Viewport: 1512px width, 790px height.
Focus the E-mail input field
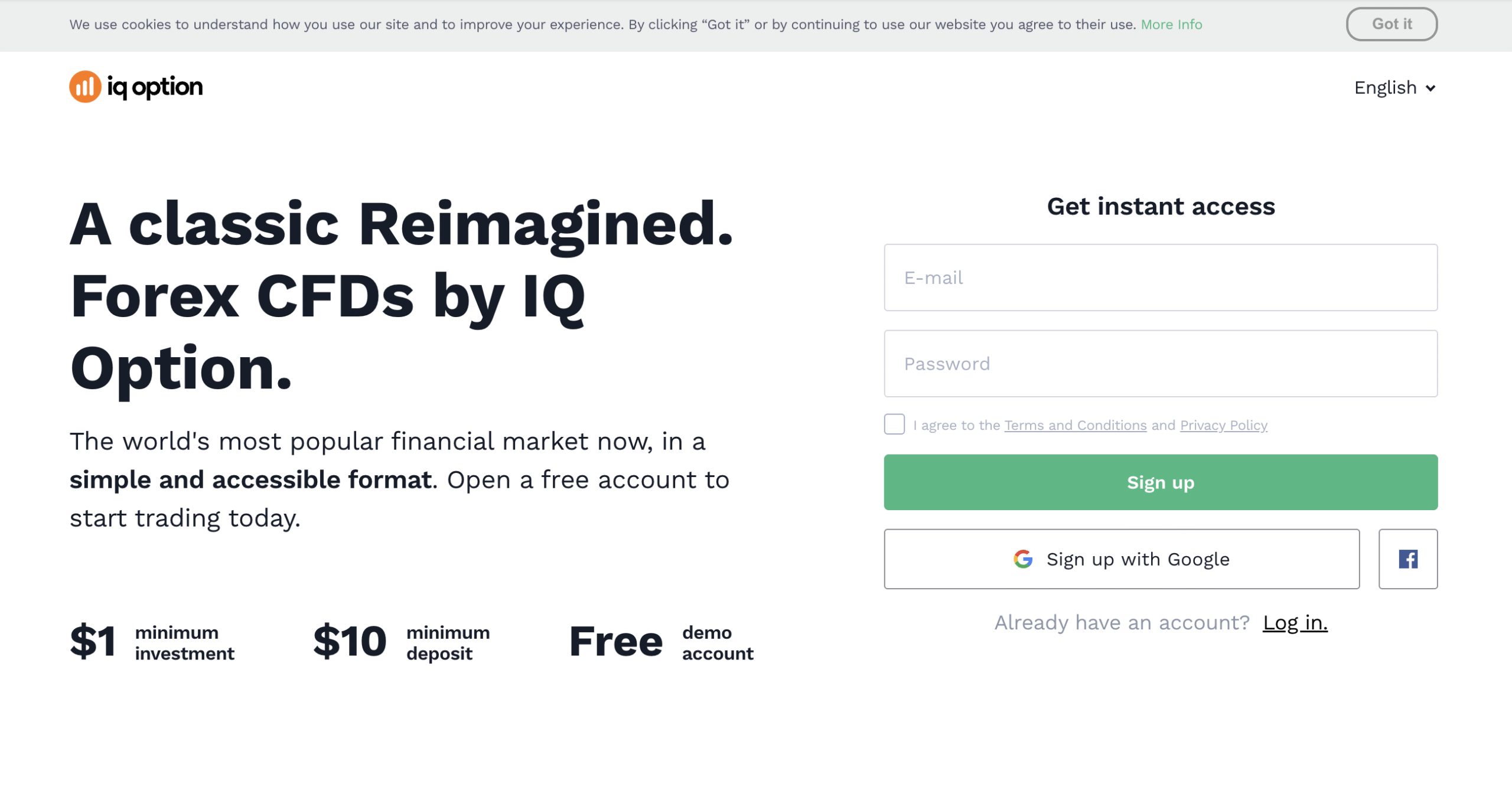[1161, 278]
